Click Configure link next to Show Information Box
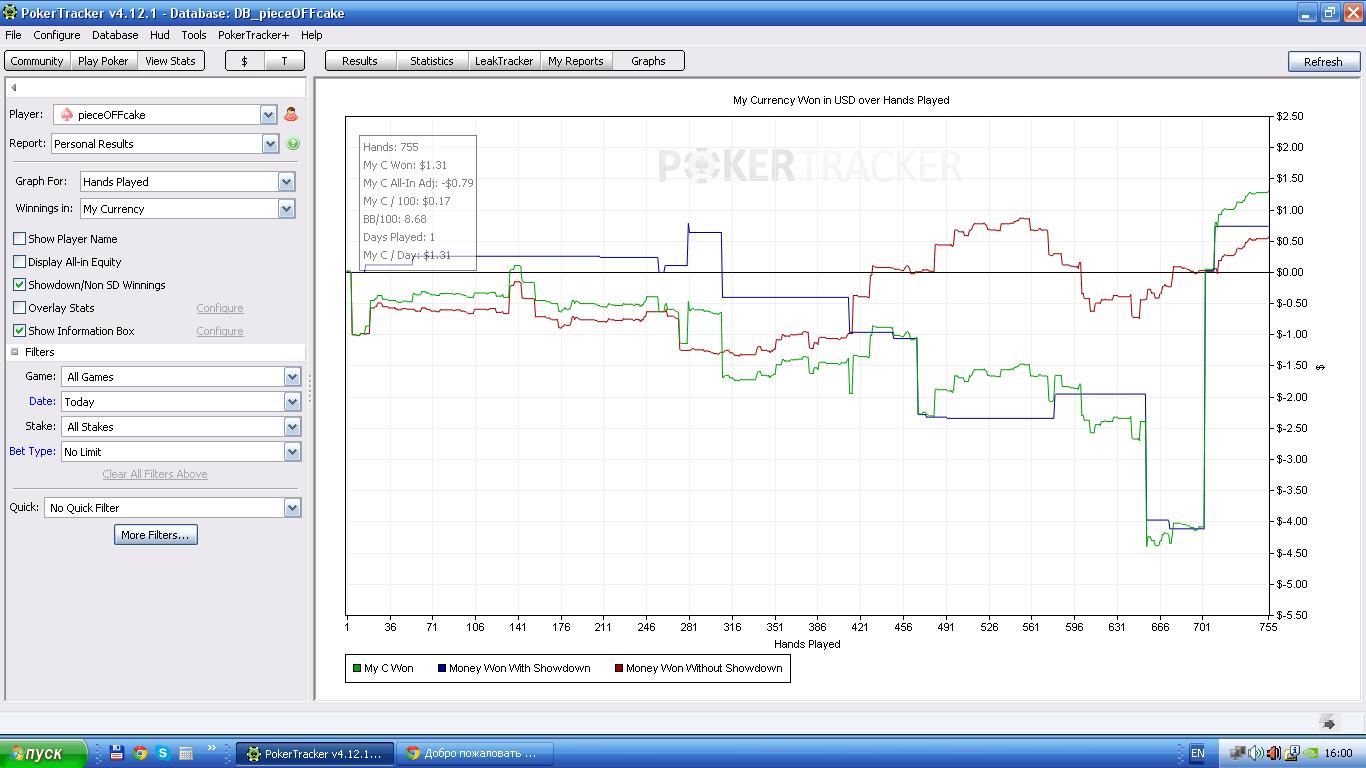 pyautogui.click(x=220, y=331)
